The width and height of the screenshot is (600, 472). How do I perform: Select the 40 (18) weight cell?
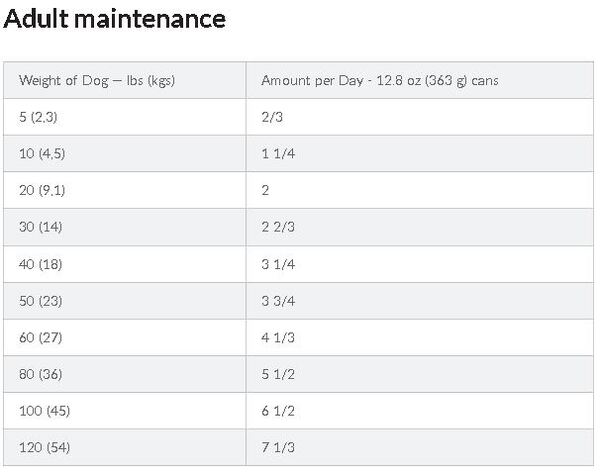pos(125,264)
